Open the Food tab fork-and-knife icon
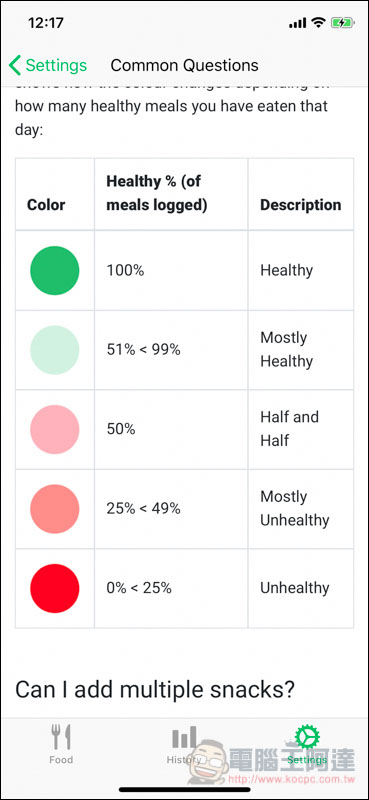Viewport: 369px width, 800px height. pos(61,736)
